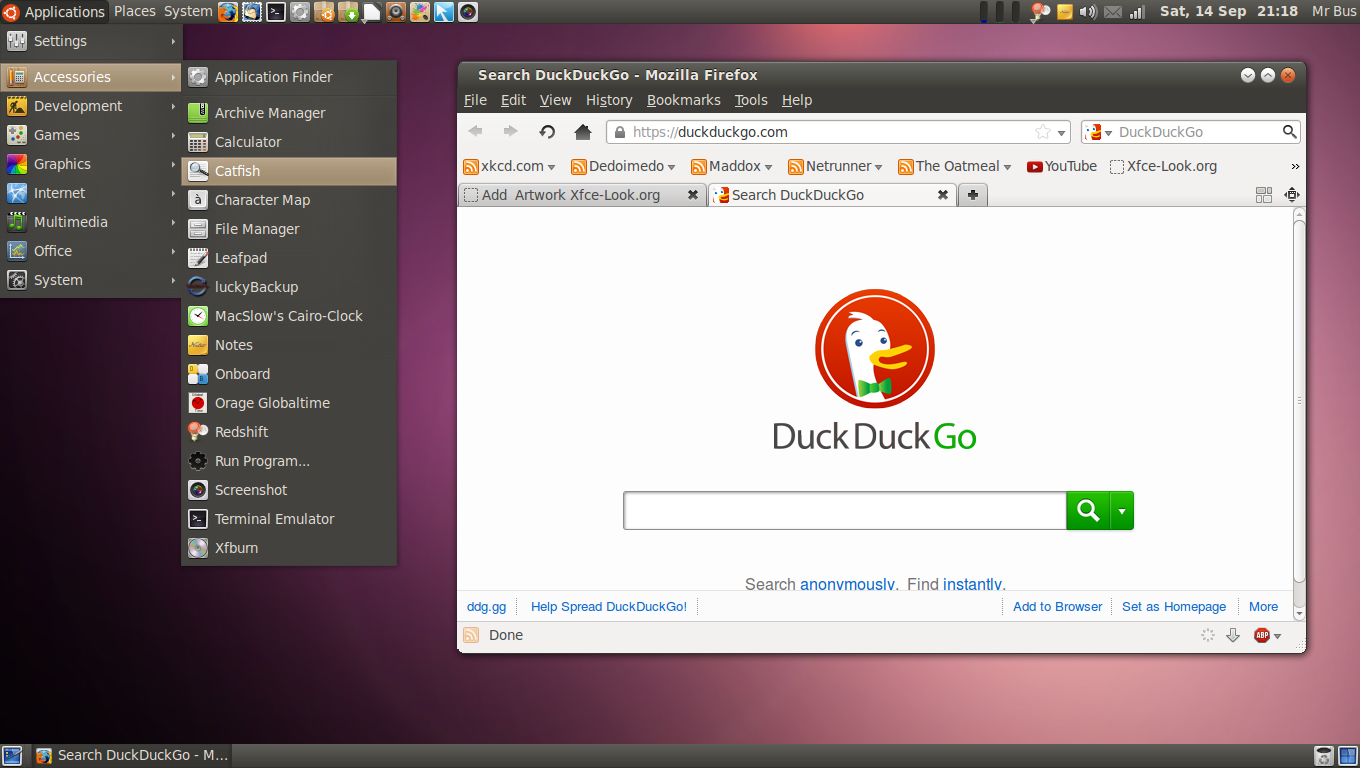Open the terminal launcher in top panel
This screenshot has width=1360, height=768.
(275, 12)
